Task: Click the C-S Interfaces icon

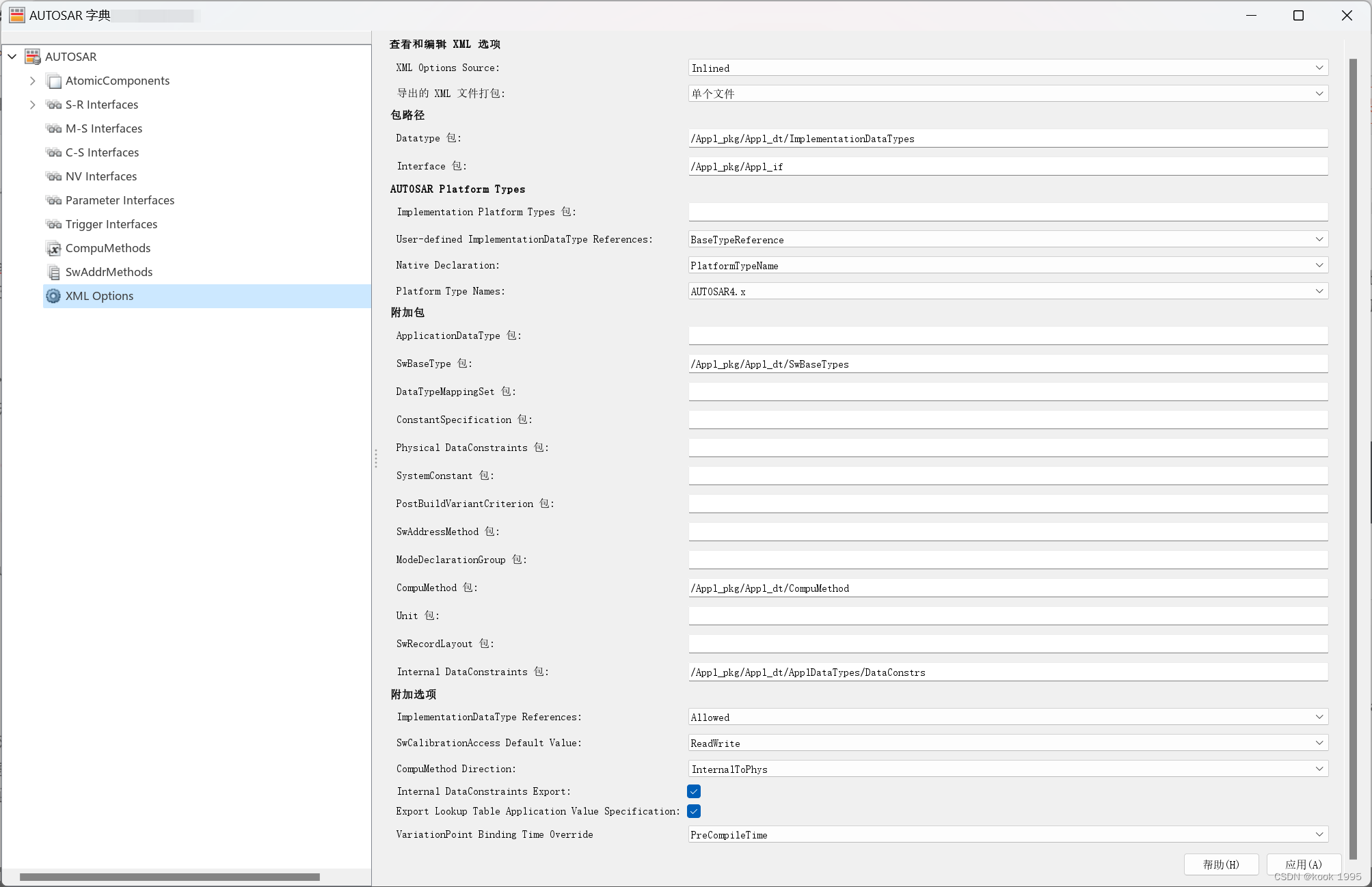Action: click(x=54, y=153)
